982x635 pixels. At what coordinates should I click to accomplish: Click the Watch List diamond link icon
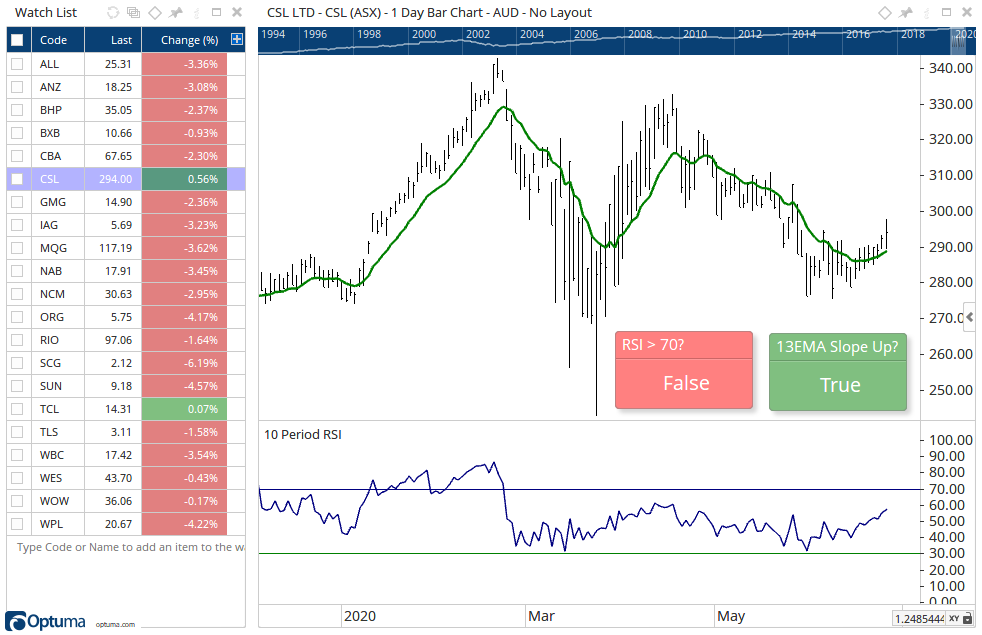(x=155, y=13)
